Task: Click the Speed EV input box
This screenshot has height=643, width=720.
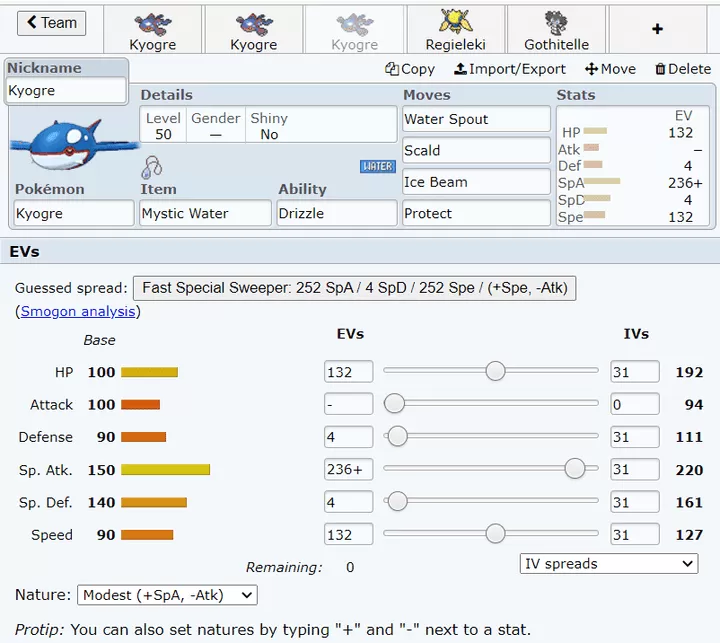Action: click(x=349, y=535)
